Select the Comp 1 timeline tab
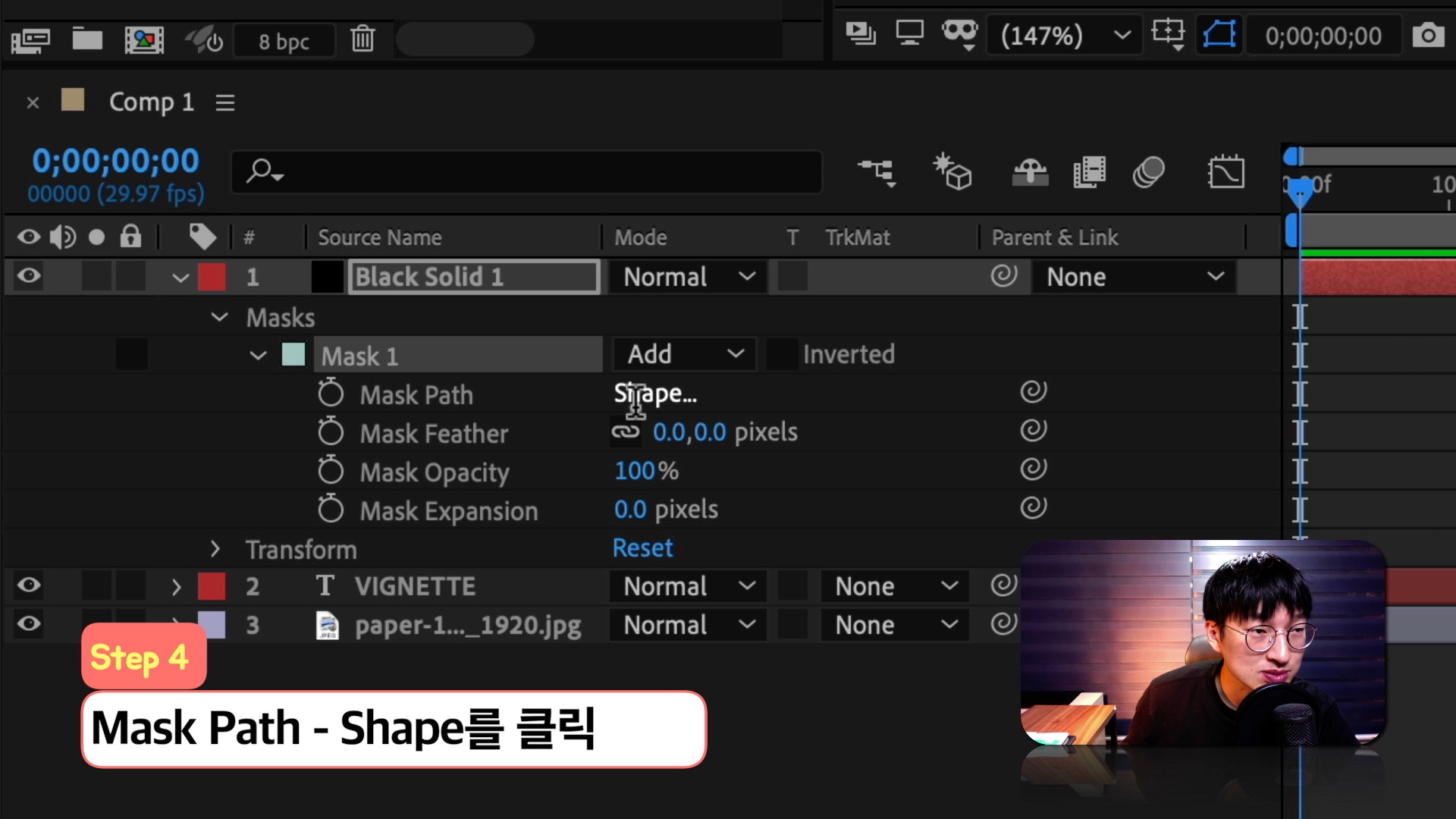1456x819 pixels. [151, 102]
